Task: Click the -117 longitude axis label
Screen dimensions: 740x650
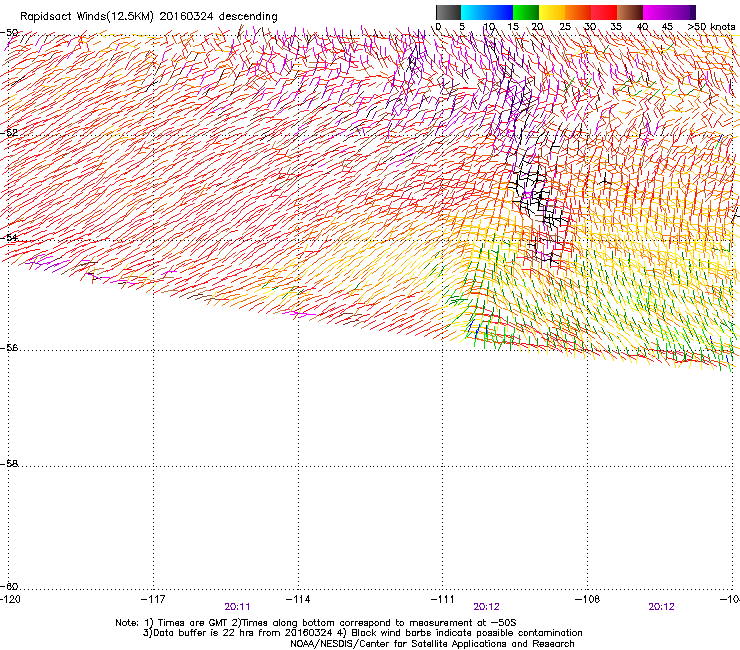Action: click(x=153, y=599)
